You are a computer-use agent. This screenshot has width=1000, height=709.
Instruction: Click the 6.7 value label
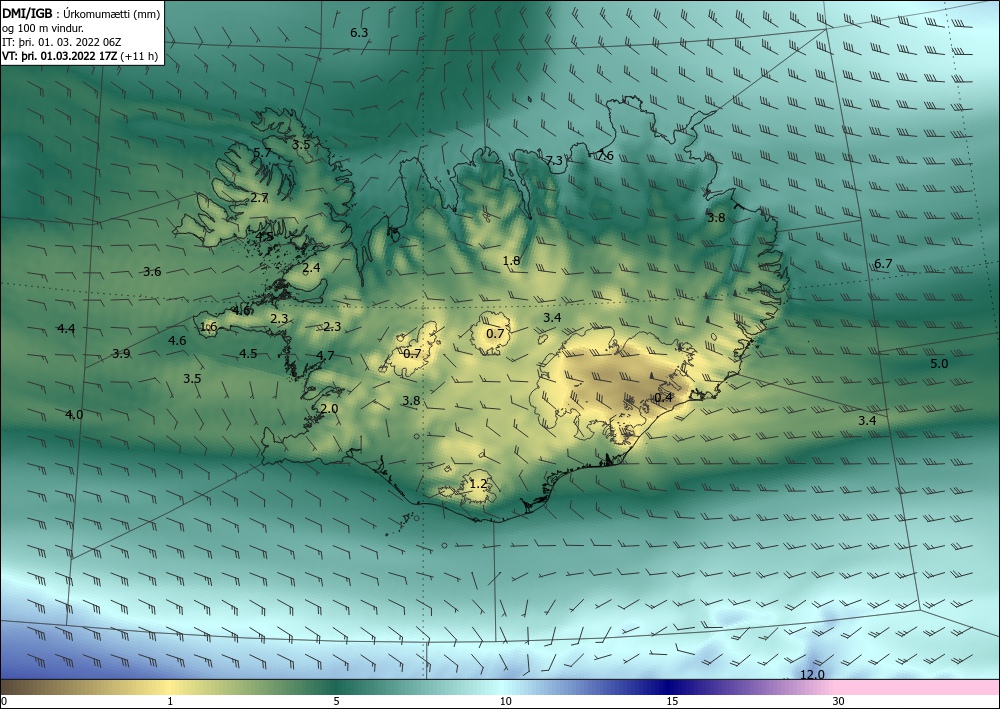coord(883,263)
